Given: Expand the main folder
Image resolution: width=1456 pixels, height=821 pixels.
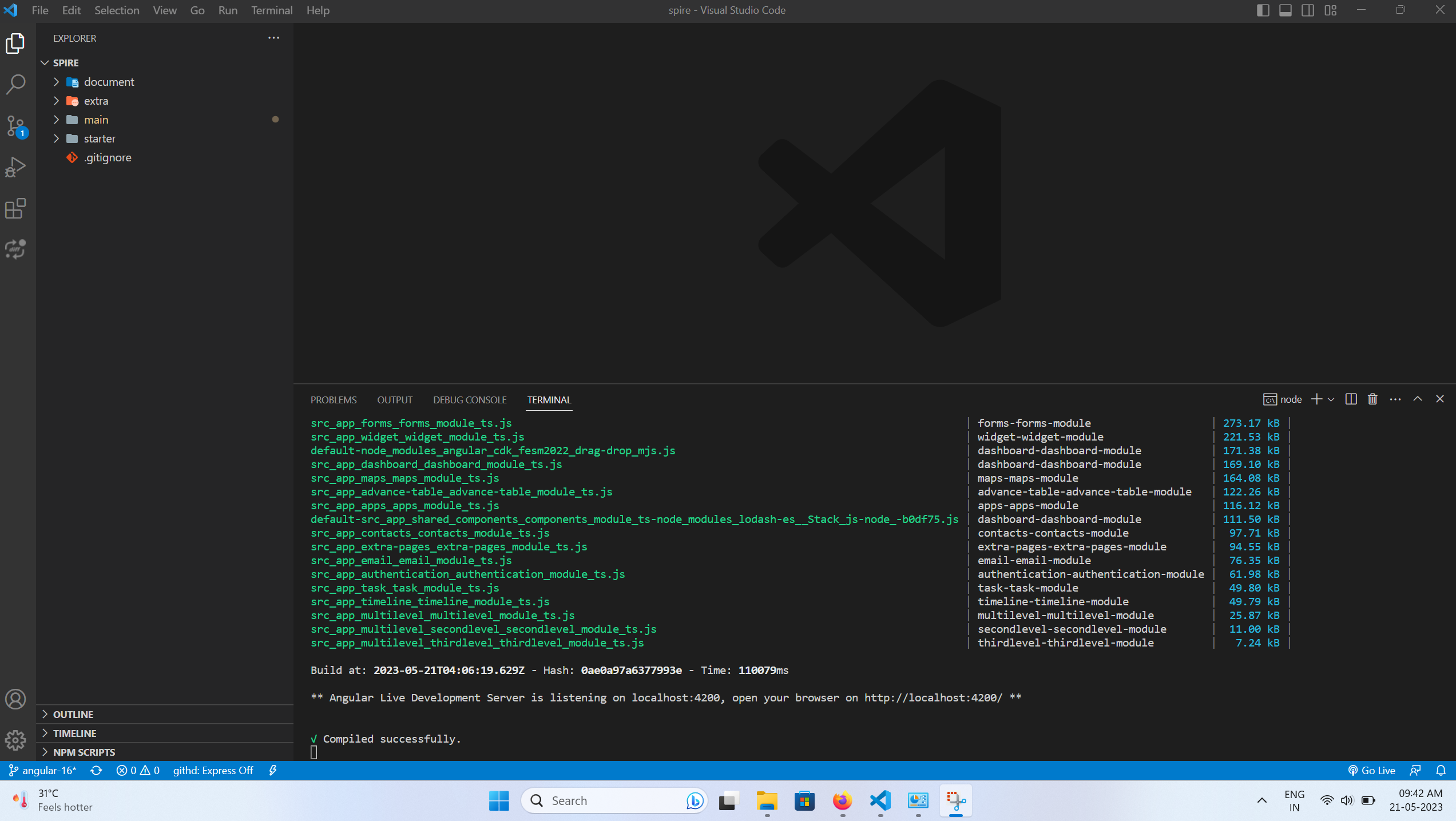Looking at the screenshot, I should click(165, 120).
